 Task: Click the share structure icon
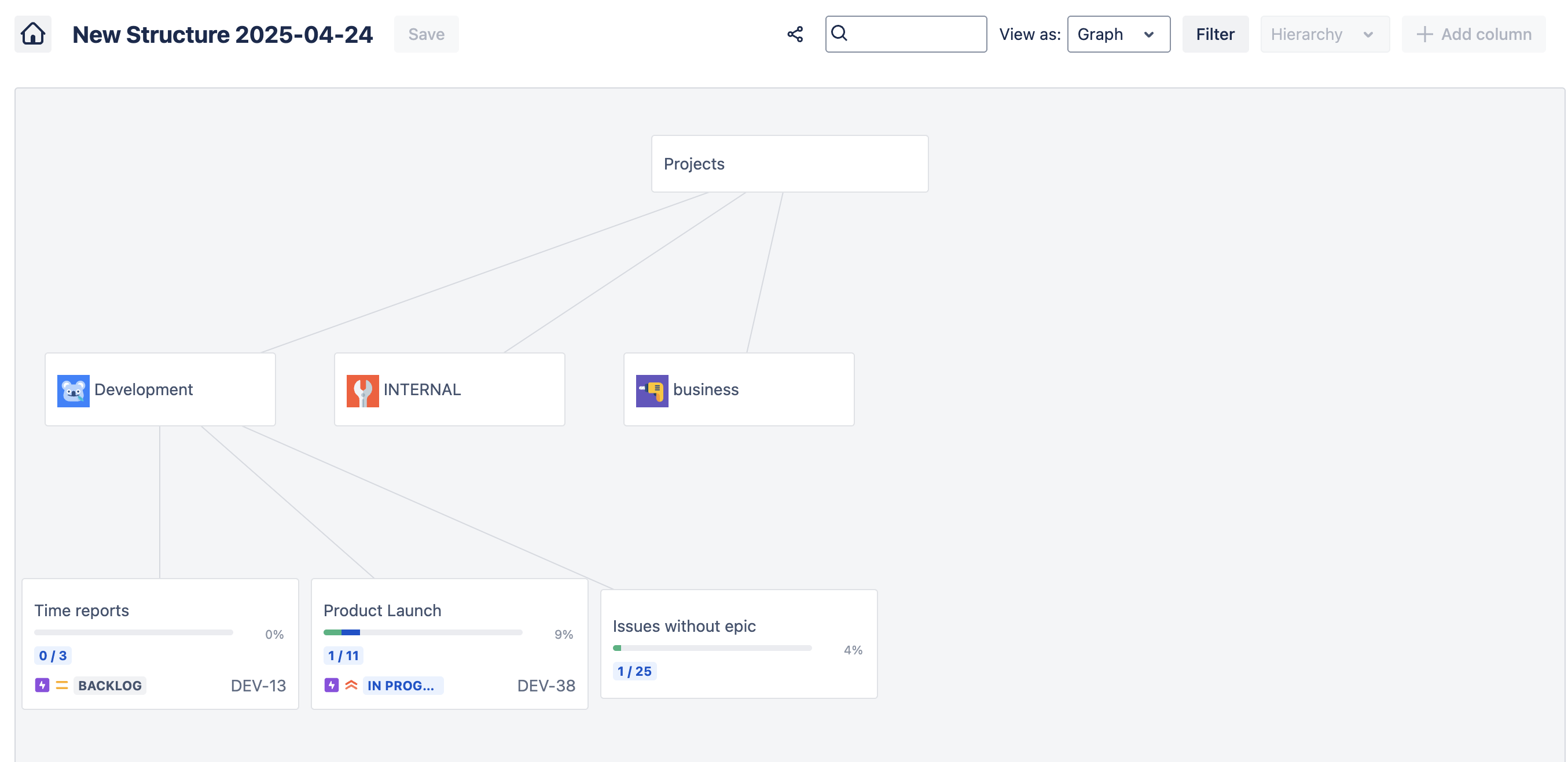click(x=795, y=34)
